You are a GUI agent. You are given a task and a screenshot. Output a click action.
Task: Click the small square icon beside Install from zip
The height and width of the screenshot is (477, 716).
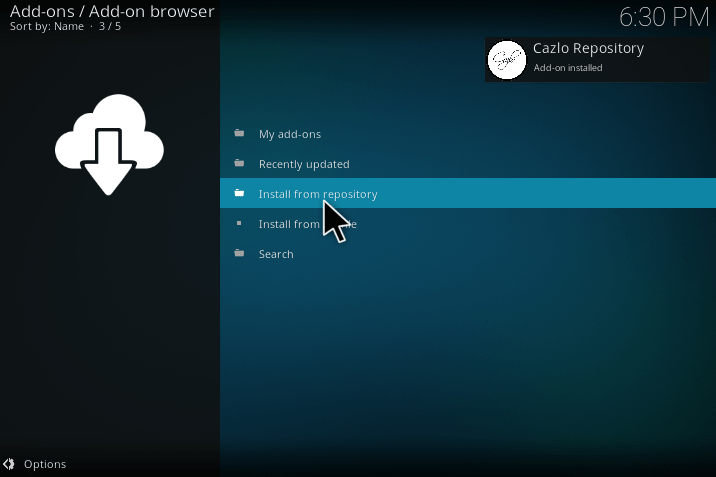point(239,223)
